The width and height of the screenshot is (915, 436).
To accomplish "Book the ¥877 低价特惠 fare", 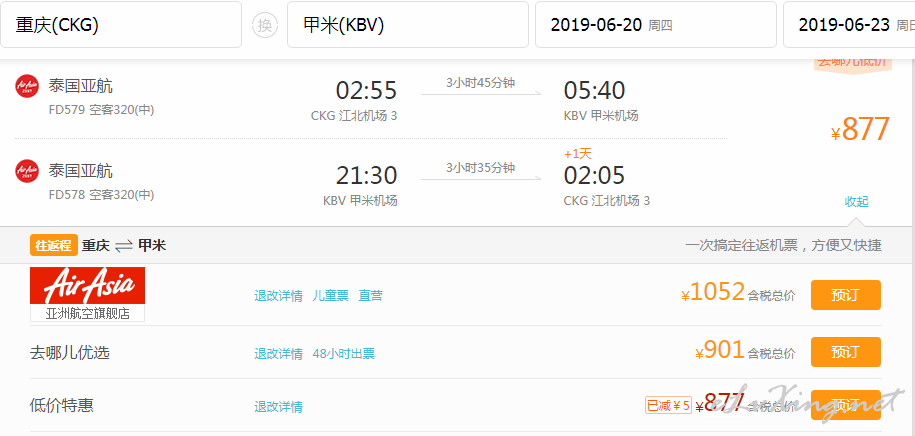I will point(846,405).
